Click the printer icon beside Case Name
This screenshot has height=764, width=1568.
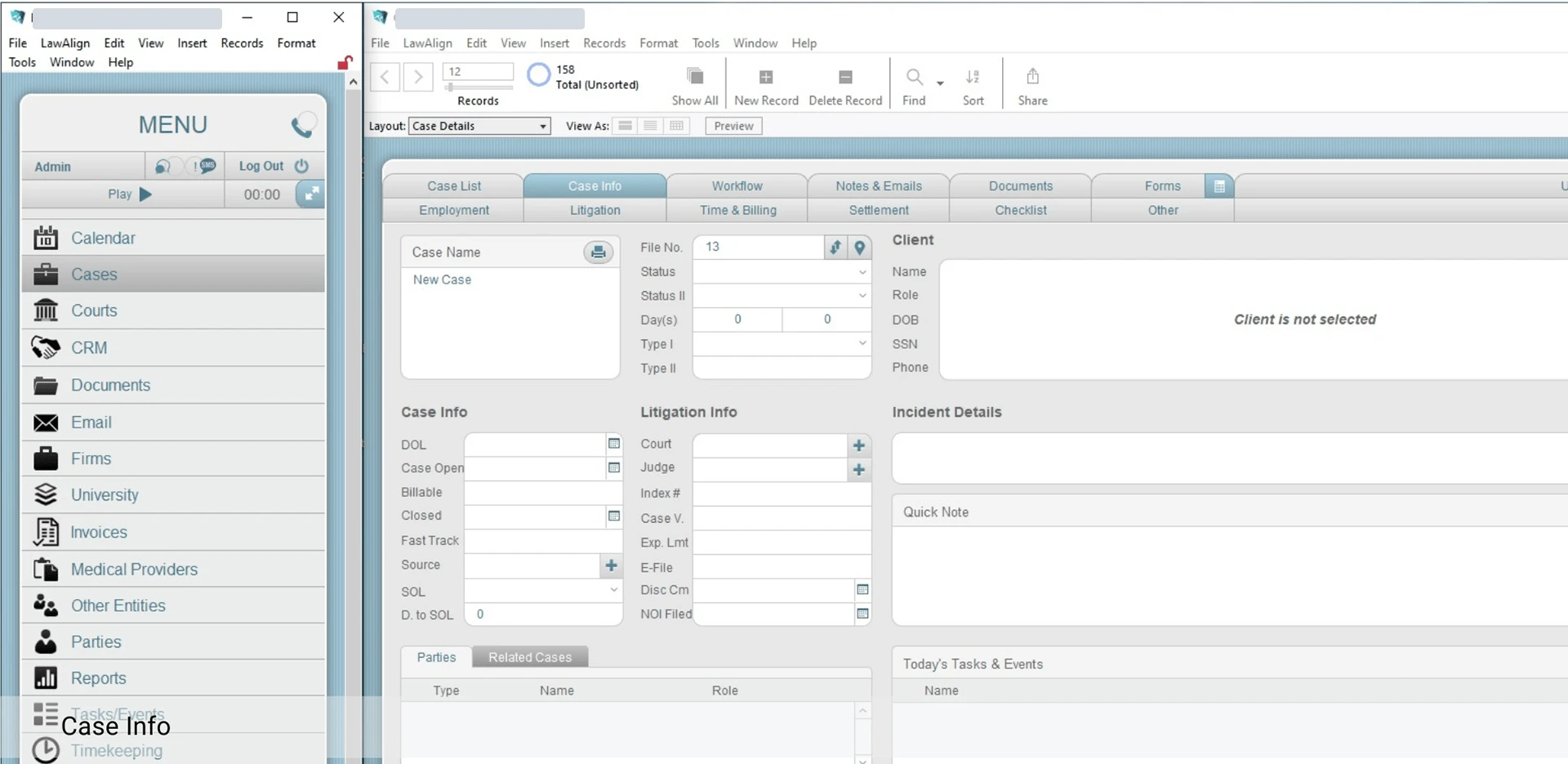click(x=599, y=252)
